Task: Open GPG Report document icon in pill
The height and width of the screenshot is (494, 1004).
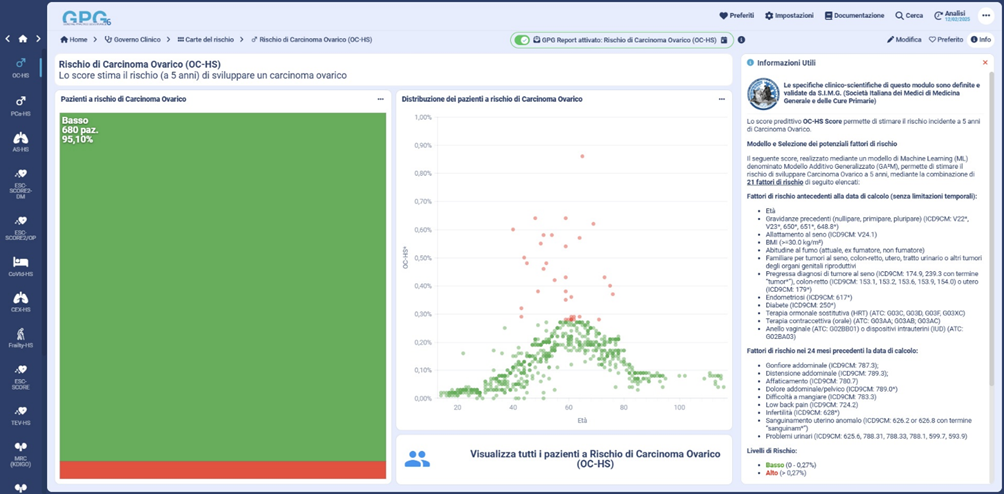Action: click(723, 40)
